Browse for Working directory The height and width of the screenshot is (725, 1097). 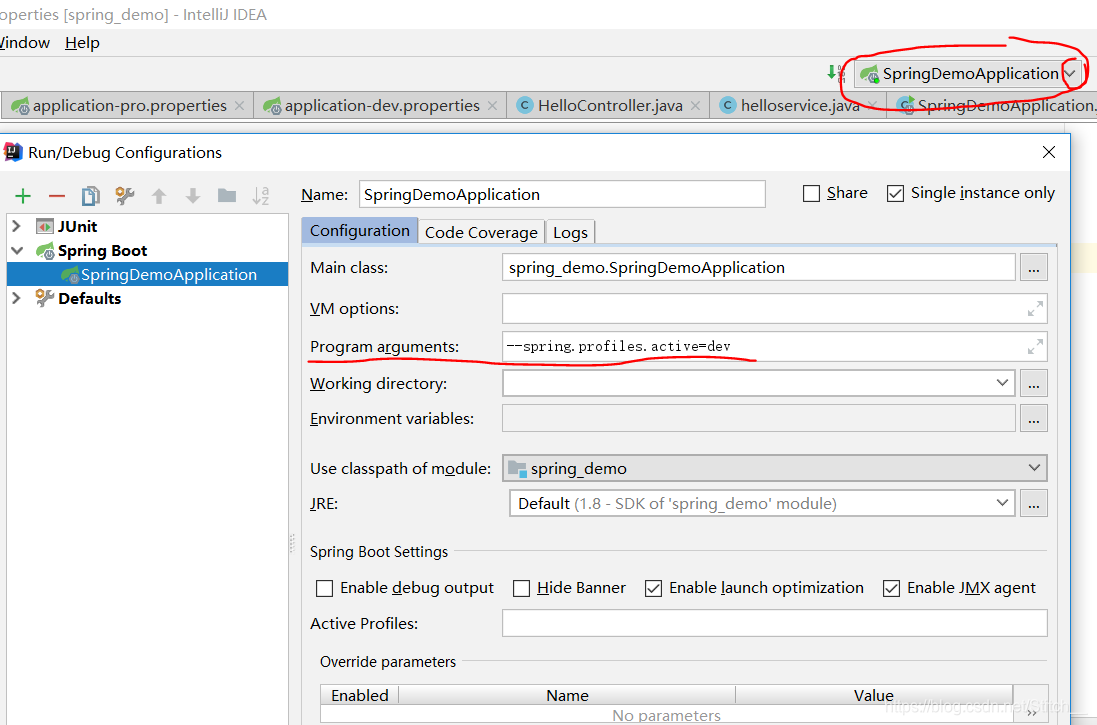(x=1033, y=383)
